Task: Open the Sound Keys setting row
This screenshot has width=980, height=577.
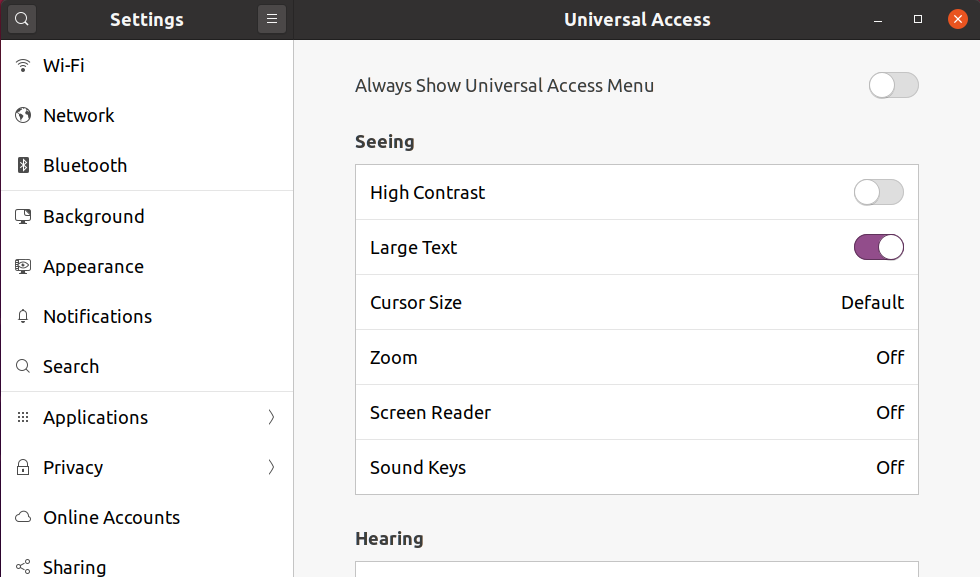Action: click(x=636, y=467)
